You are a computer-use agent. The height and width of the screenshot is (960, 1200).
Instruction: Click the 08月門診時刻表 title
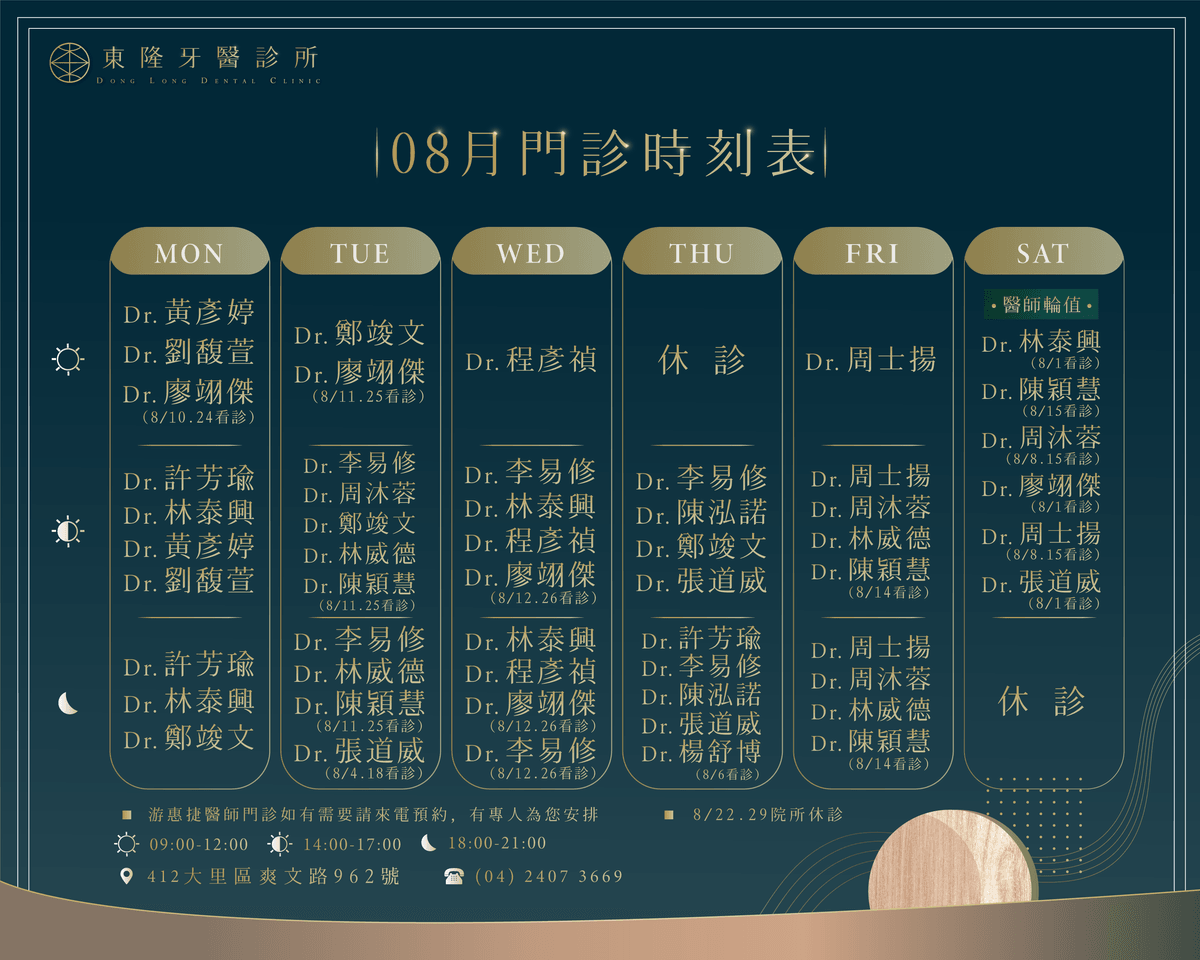(603, 155)
